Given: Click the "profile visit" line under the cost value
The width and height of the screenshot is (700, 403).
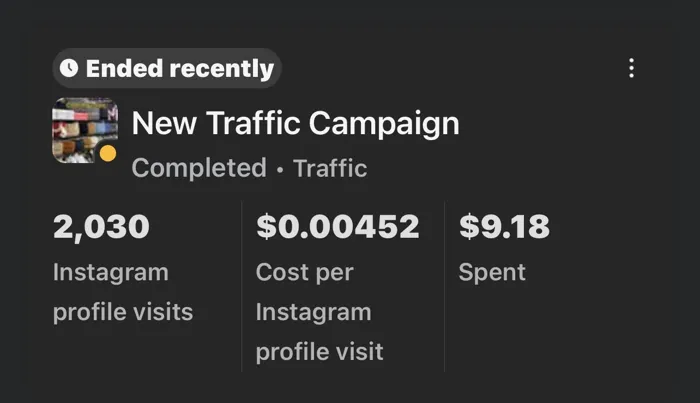Looking at the screenshot, I should (x=319, y=352).
